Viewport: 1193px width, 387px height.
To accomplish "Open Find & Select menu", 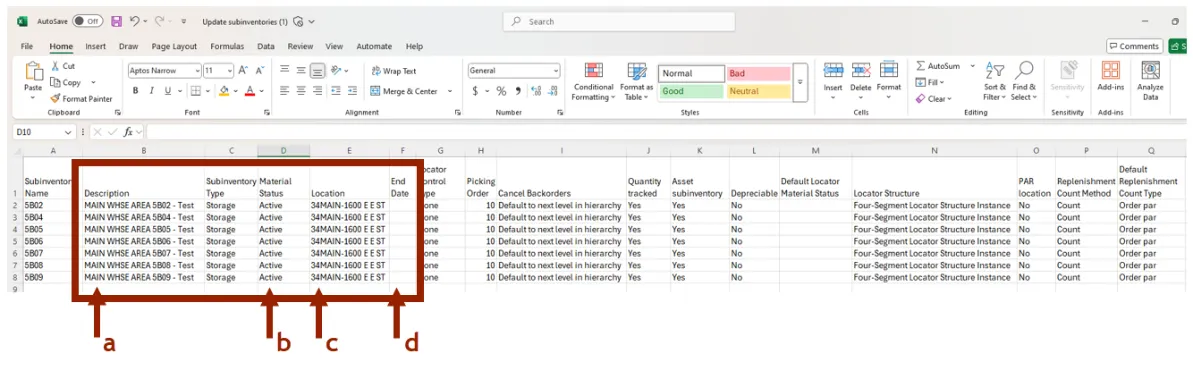I will pos(1023,81).
